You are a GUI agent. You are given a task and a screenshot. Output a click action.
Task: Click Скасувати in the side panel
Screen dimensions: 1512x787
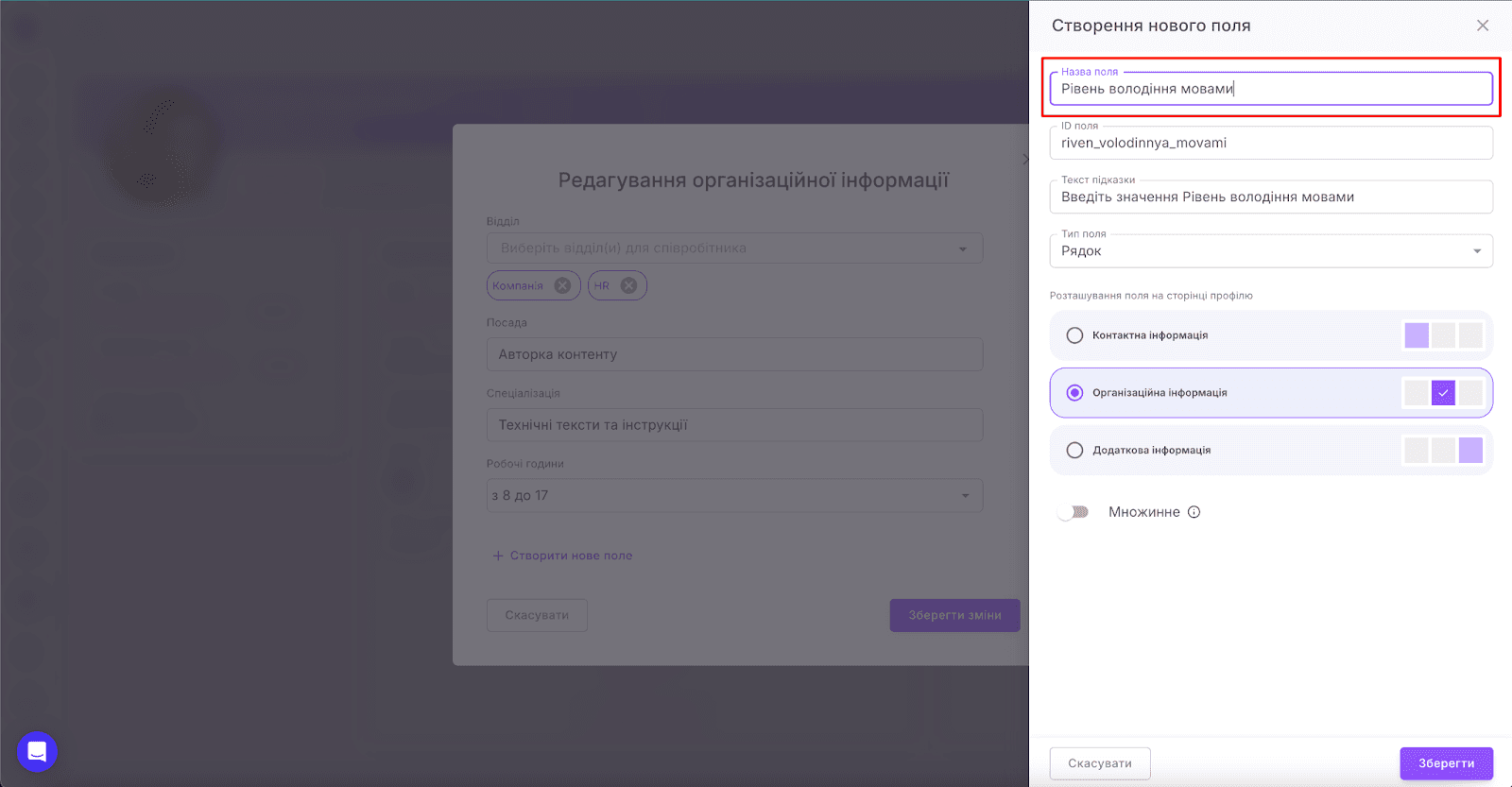tap(1100, 763)
